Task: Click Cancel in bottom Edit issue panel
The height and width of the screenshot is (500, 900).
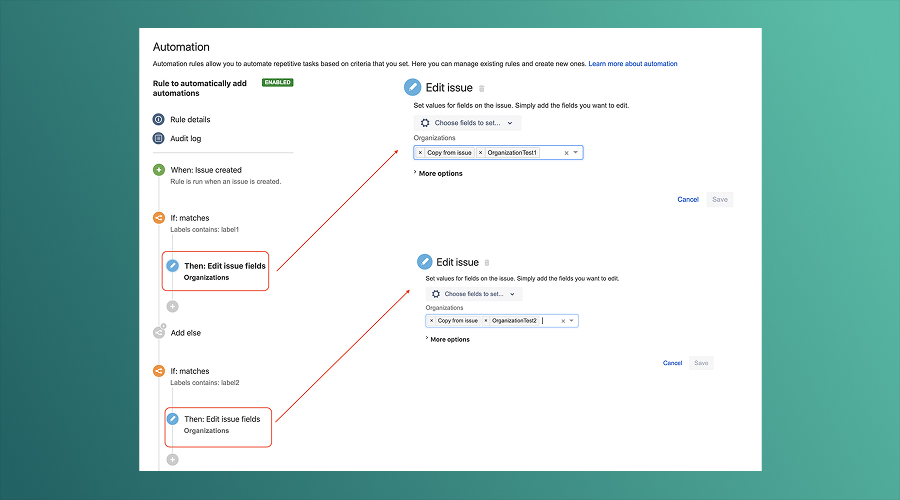Action: tap(672, 363)
